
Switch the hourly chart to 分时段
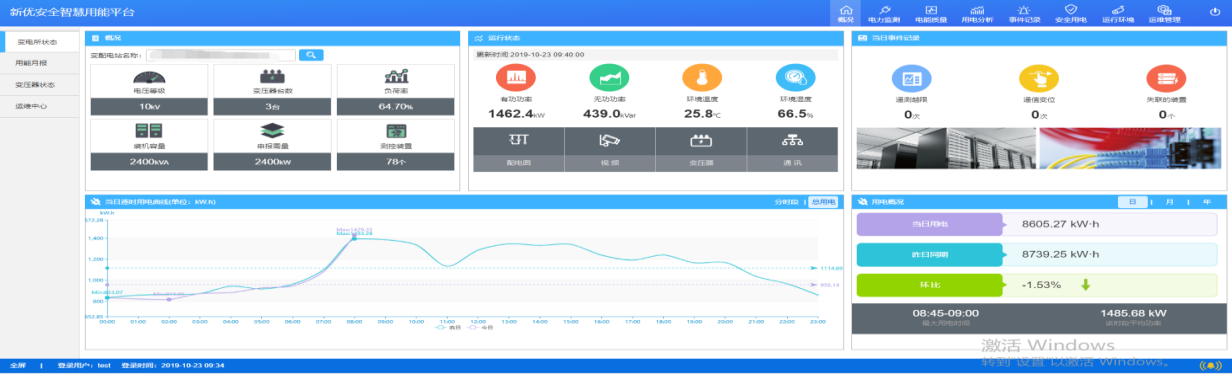(786, 202)
